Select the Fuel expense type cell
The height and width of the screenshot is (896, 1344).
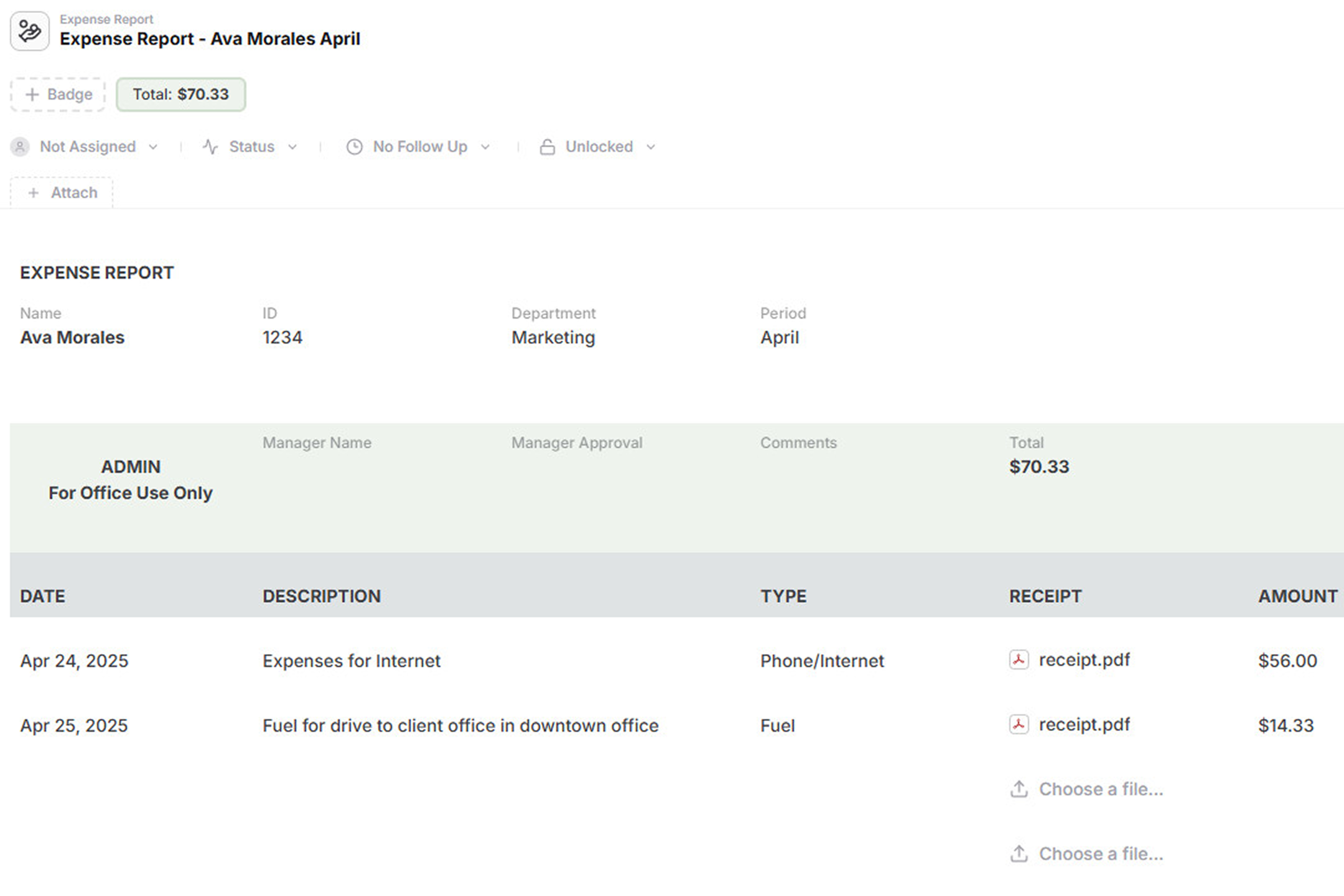(778, 726)
